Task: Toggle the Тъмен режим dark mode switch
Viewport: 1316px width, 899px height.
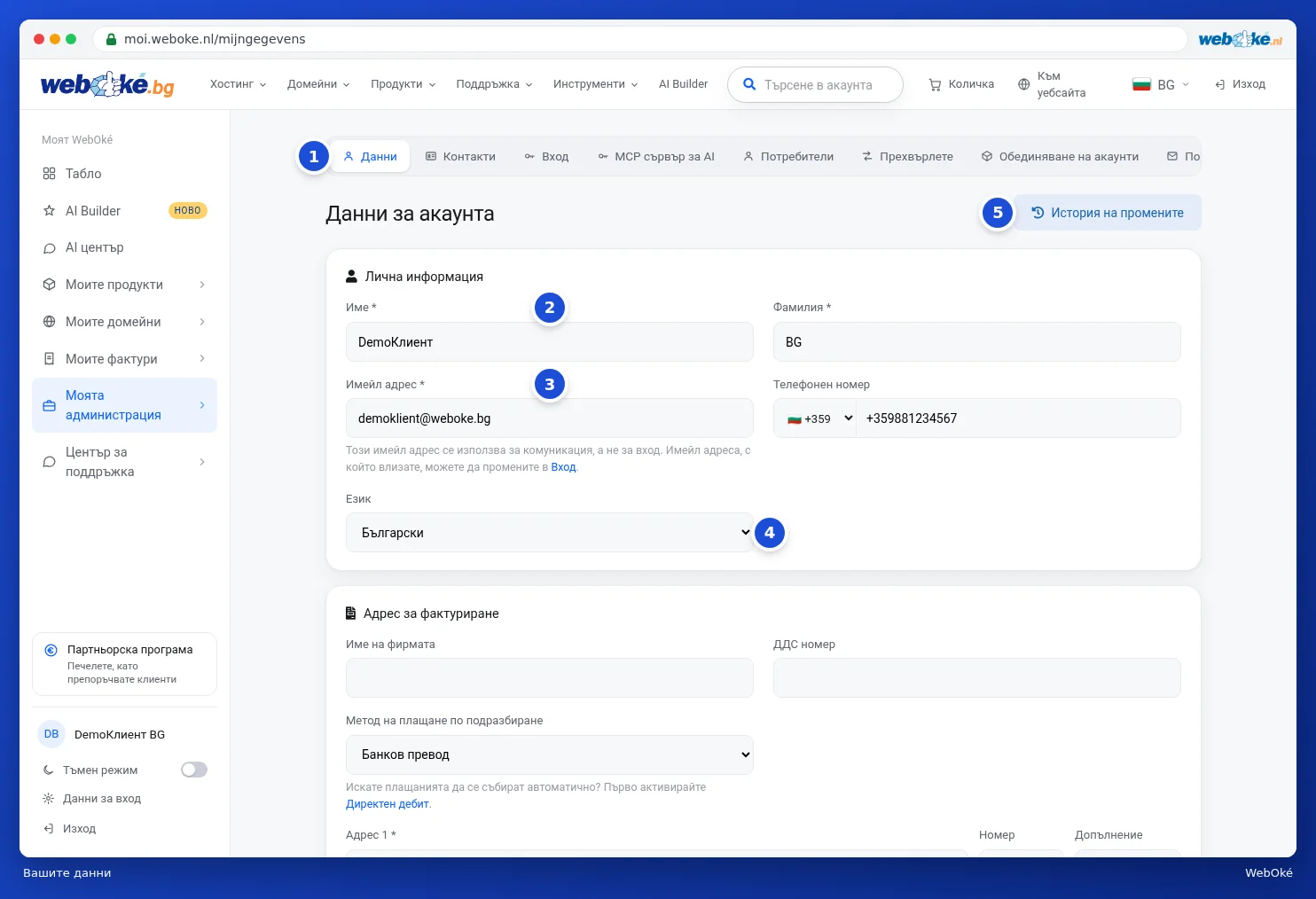Action: 194,770
